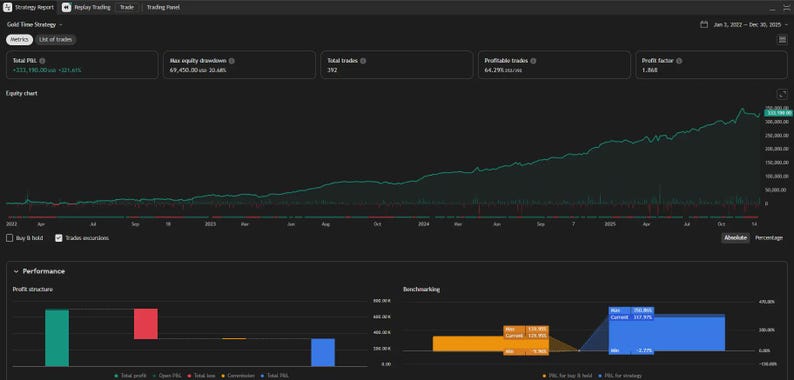Click the green Total profit bar
This screenshot has height=380, width=794.
pos(57,337)
